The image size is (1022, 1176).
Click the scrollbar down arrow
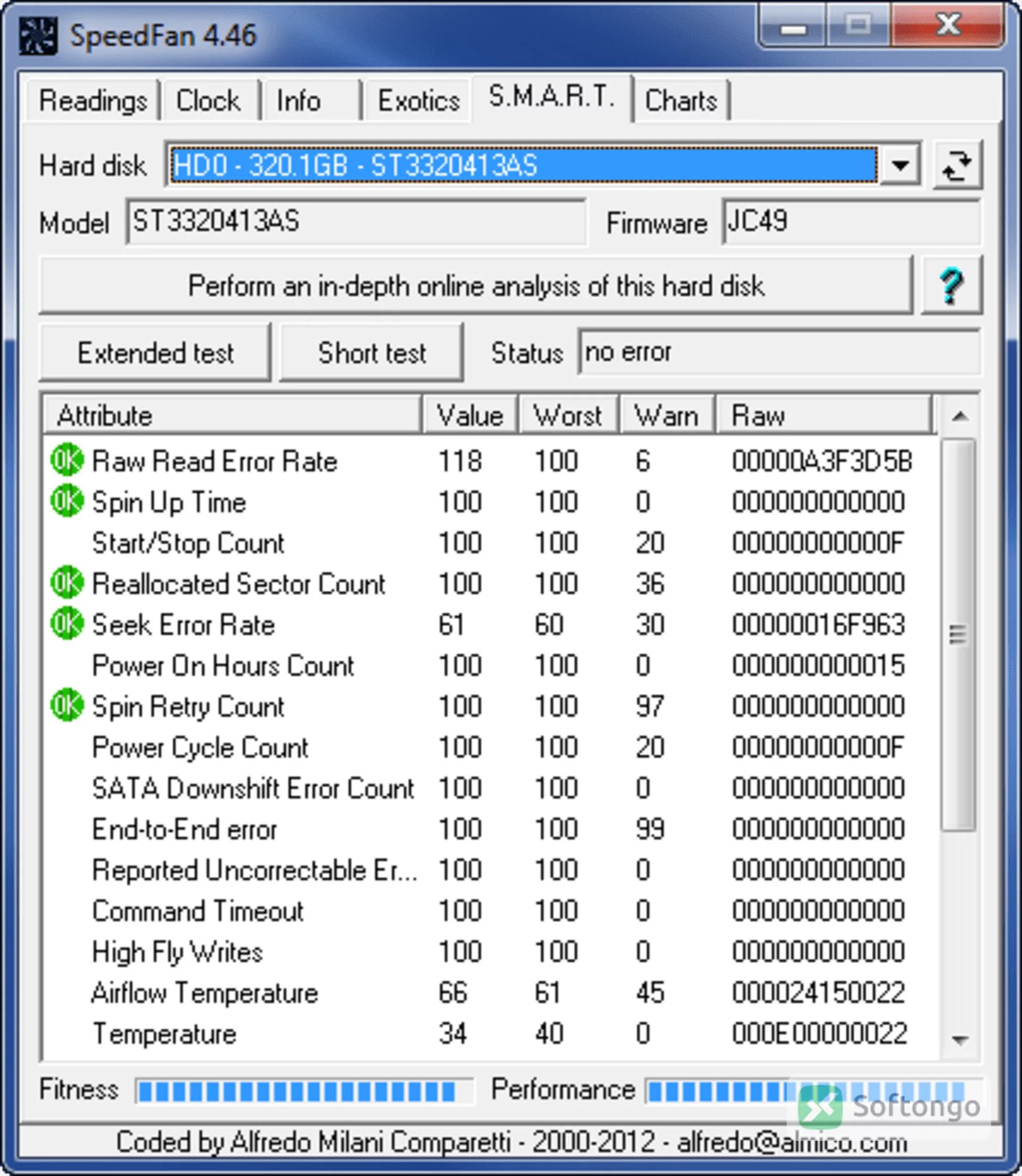click(960, 1040)
